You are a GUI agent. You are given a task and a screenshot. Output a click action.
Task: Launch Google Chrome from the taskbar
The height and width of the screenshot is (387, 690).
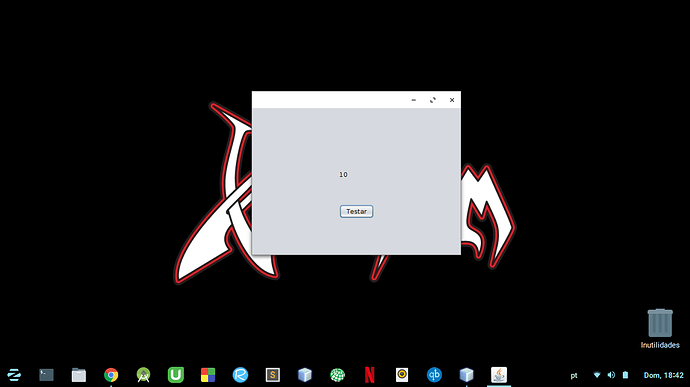point(111,375)
